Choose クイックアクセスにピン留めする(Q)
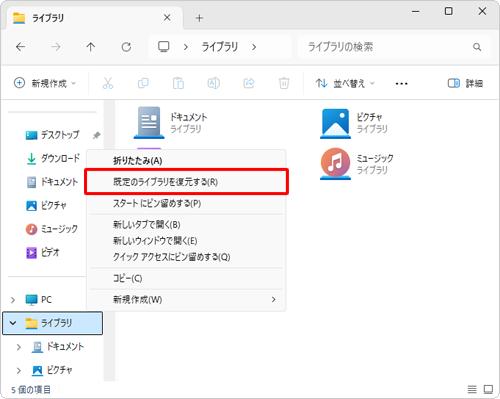 pyautogui.click(x=186, y=257)
